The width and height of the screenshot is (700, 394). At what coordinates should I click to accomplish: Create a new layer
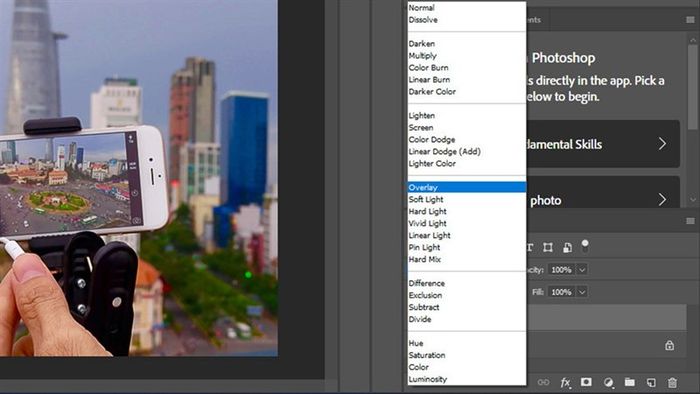(651, 382)
